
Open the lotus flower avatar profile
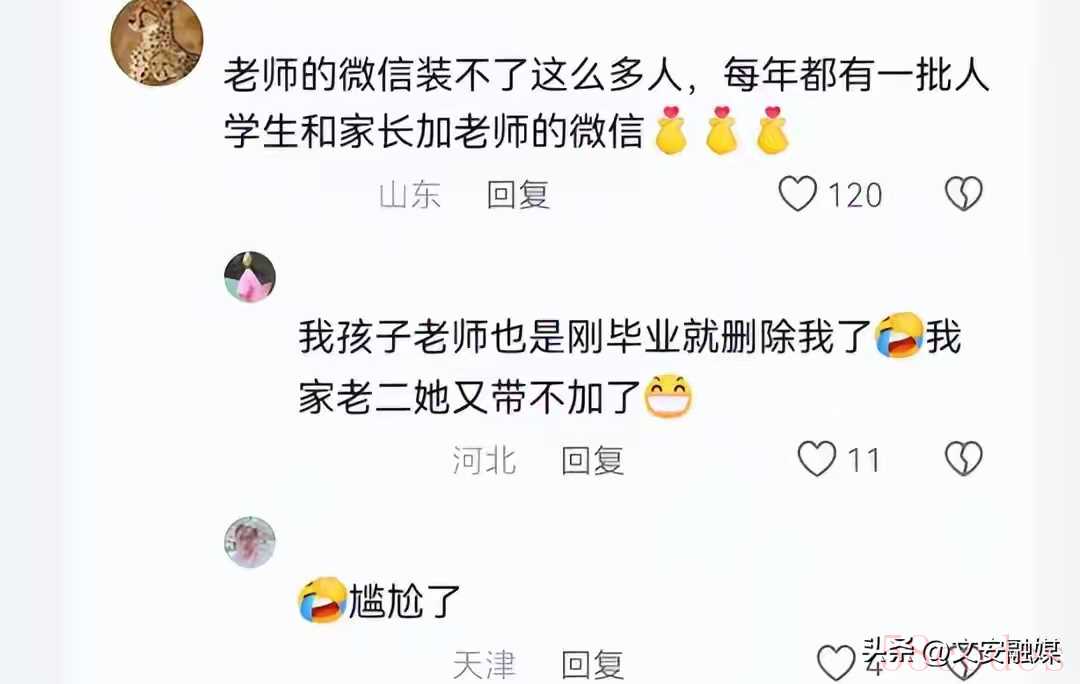tap(250, 277)
